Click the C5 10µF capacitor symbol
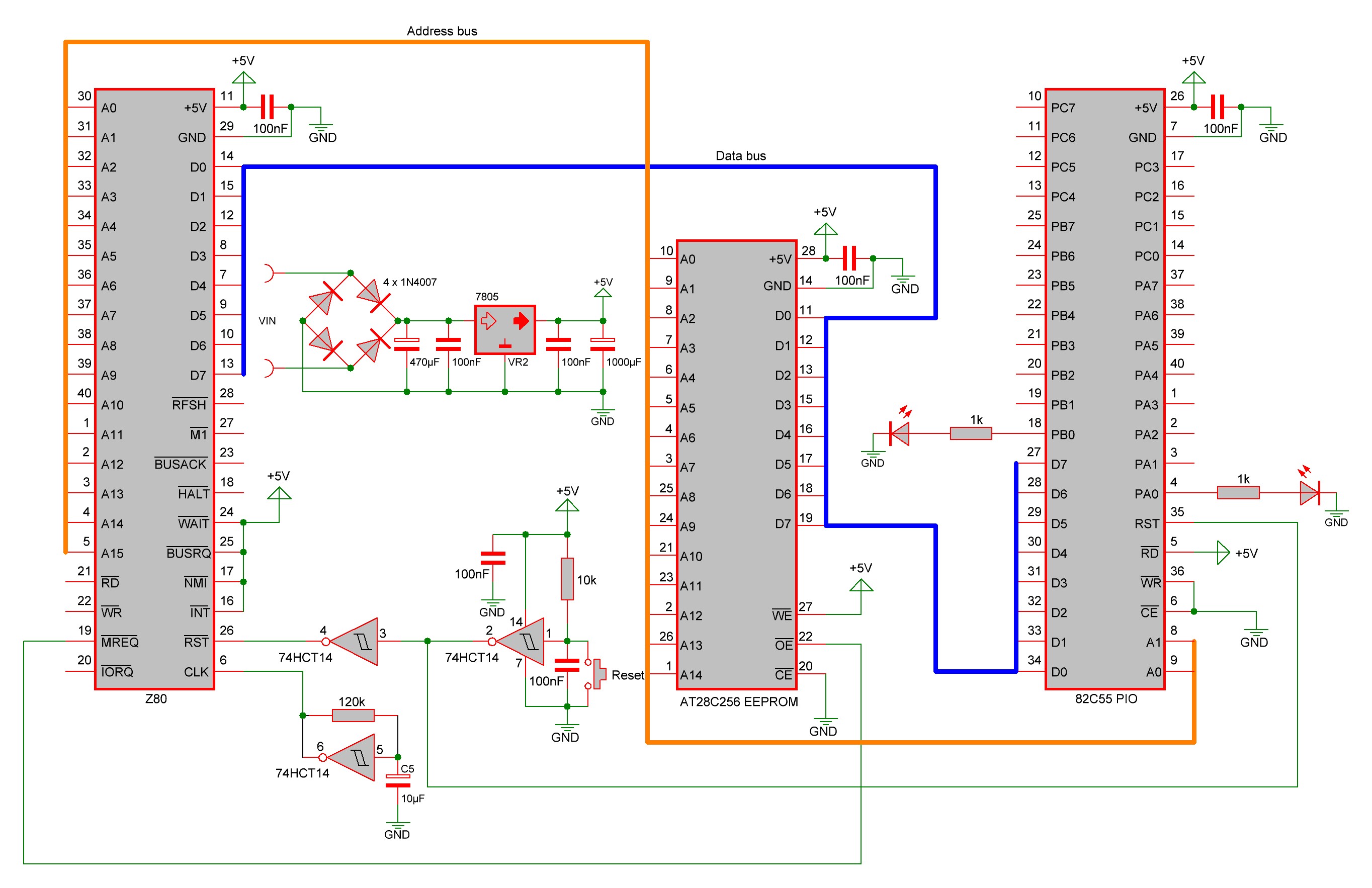Image resolution: width=1372 pixels, height=888 pixels. (x=398, y=781)
